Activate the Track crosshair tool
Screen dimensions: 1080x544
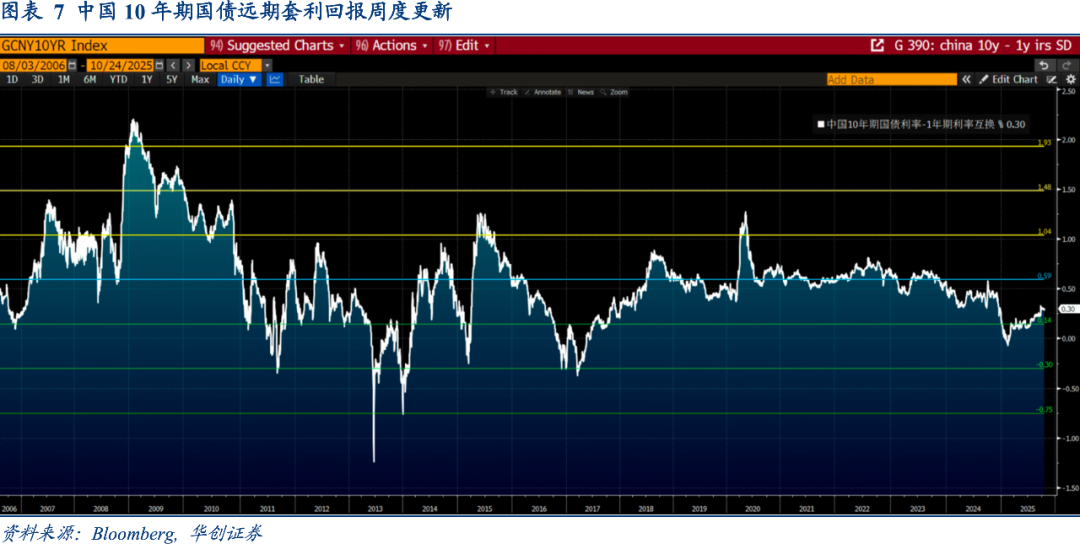tap(503, 92)
